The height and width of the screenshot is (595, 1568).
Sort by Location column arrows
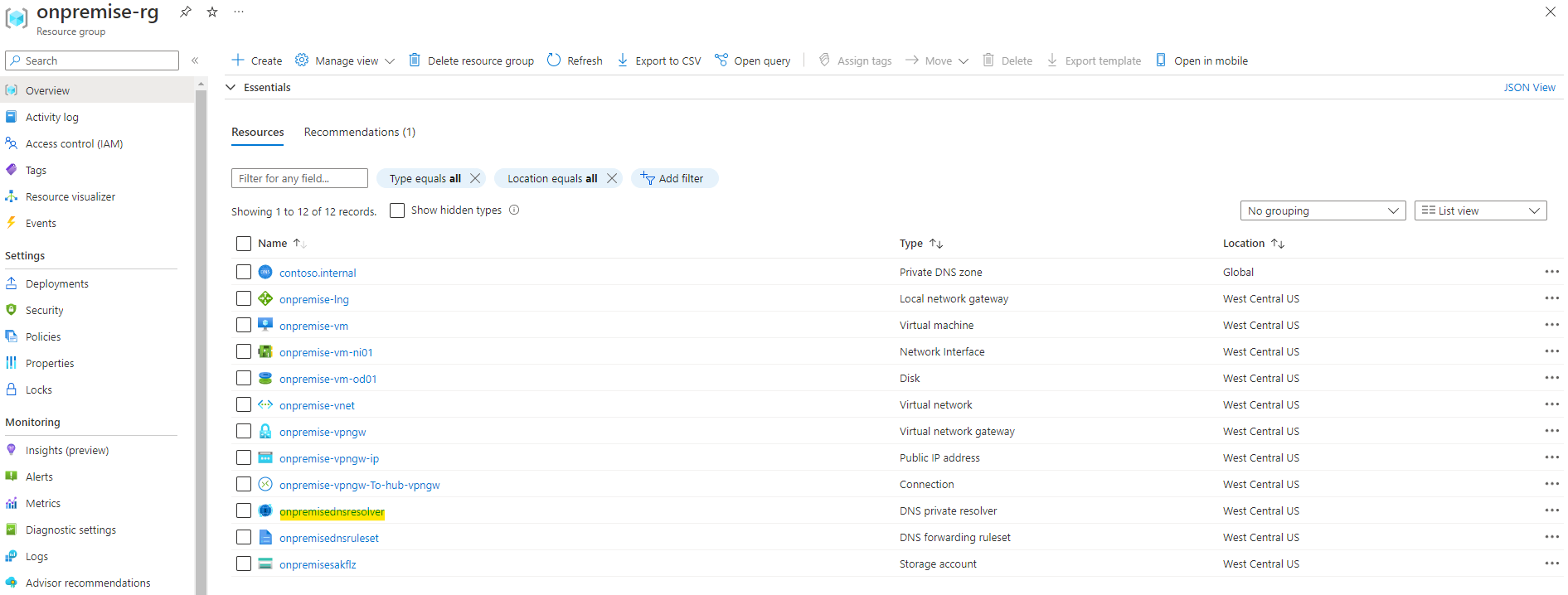(x=1278, y=243)
